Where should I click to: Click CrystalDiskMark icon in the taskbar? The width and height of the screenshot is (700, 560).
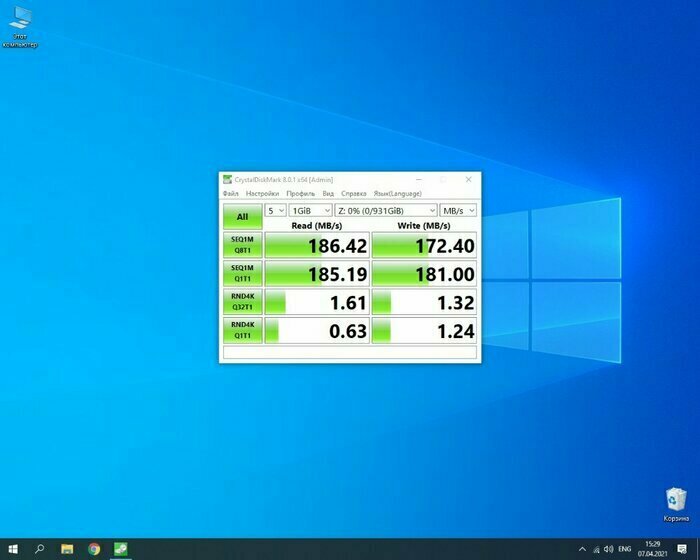(120, 549)
